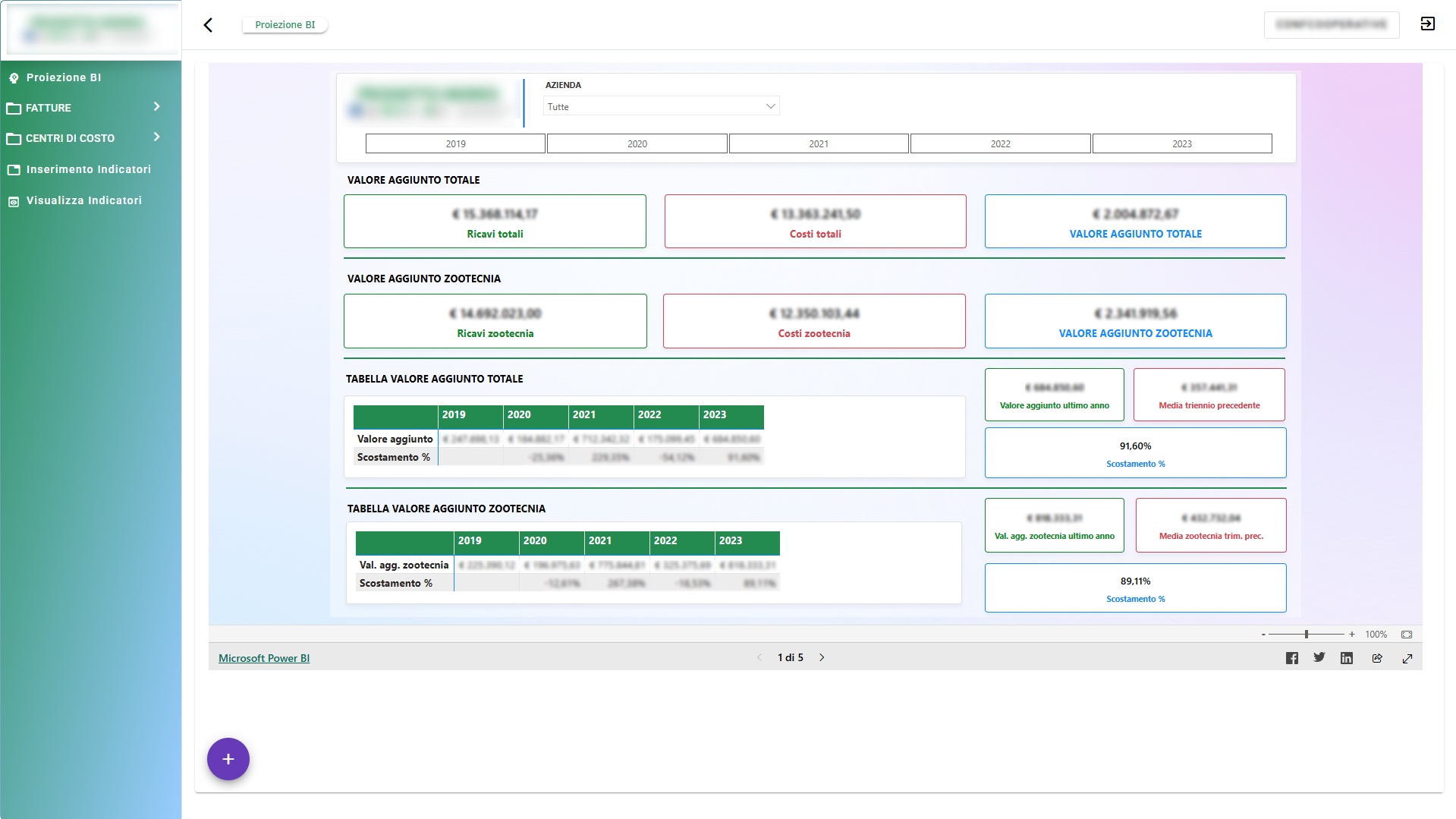Share report on LinkedIn
This screenshot has height=819, width=1456.
tap(1347, 658)
